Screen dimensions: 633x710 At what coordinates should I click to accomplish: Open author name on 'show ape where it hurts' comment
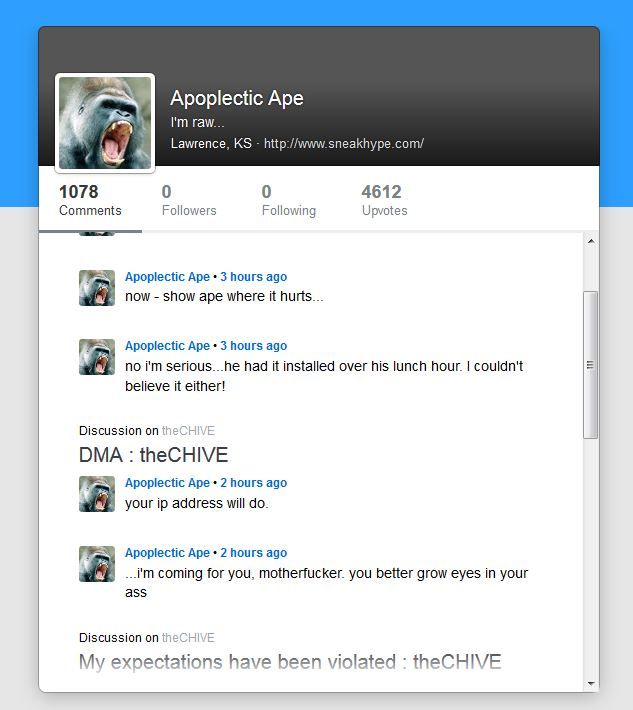click(x=168, y=277)
